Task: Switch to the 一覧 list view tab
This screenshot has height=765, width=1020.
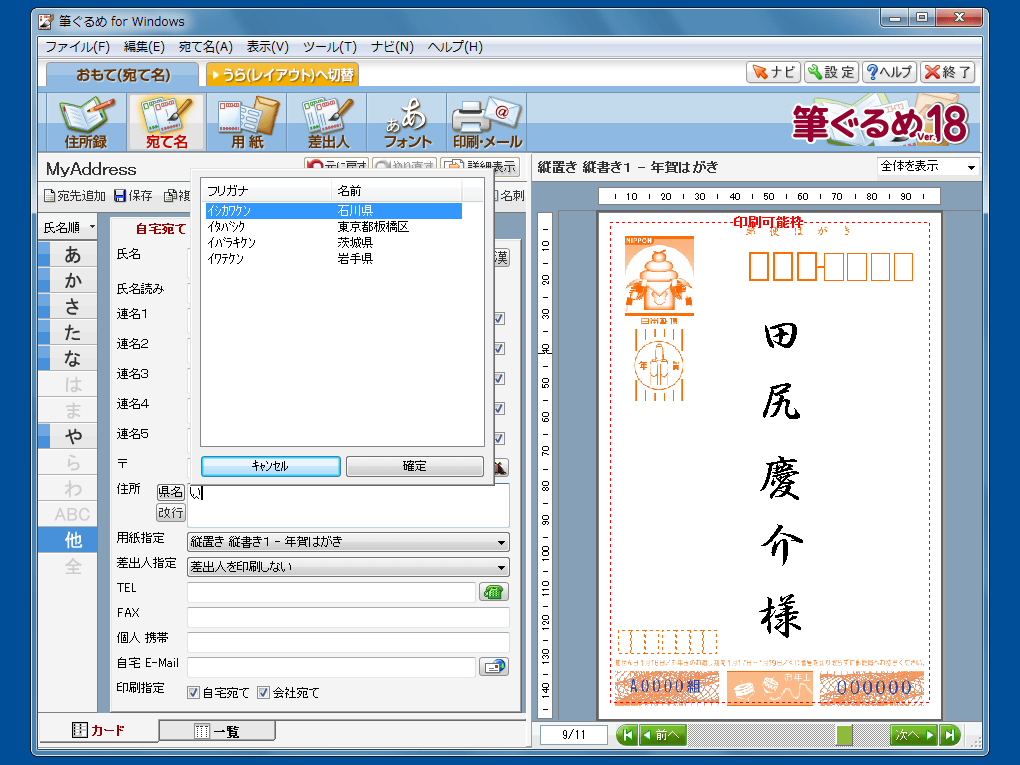Action: coord(217,731)
